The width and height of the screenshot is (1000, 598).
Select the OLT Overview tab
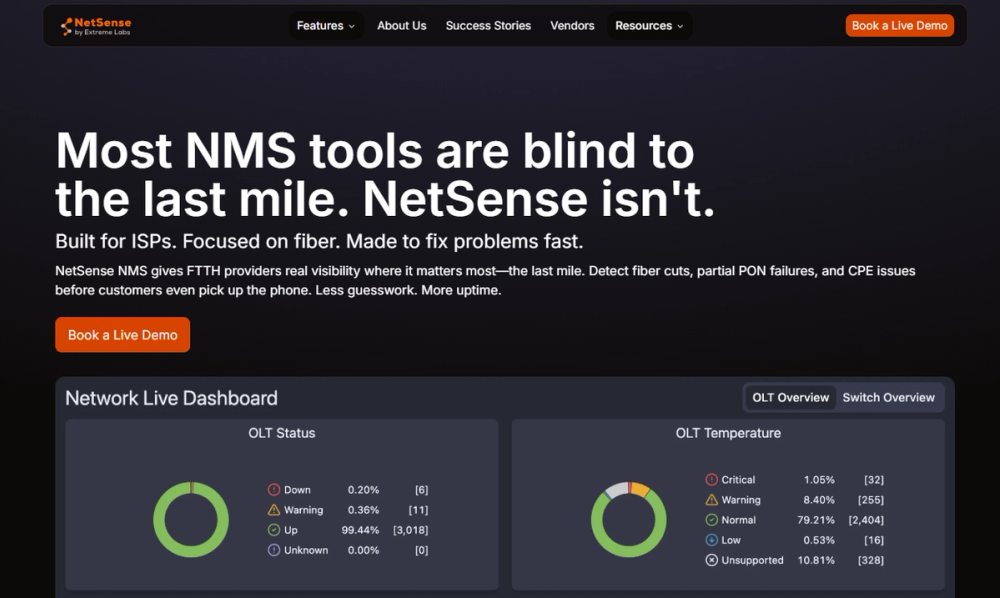tap(790, 397)
